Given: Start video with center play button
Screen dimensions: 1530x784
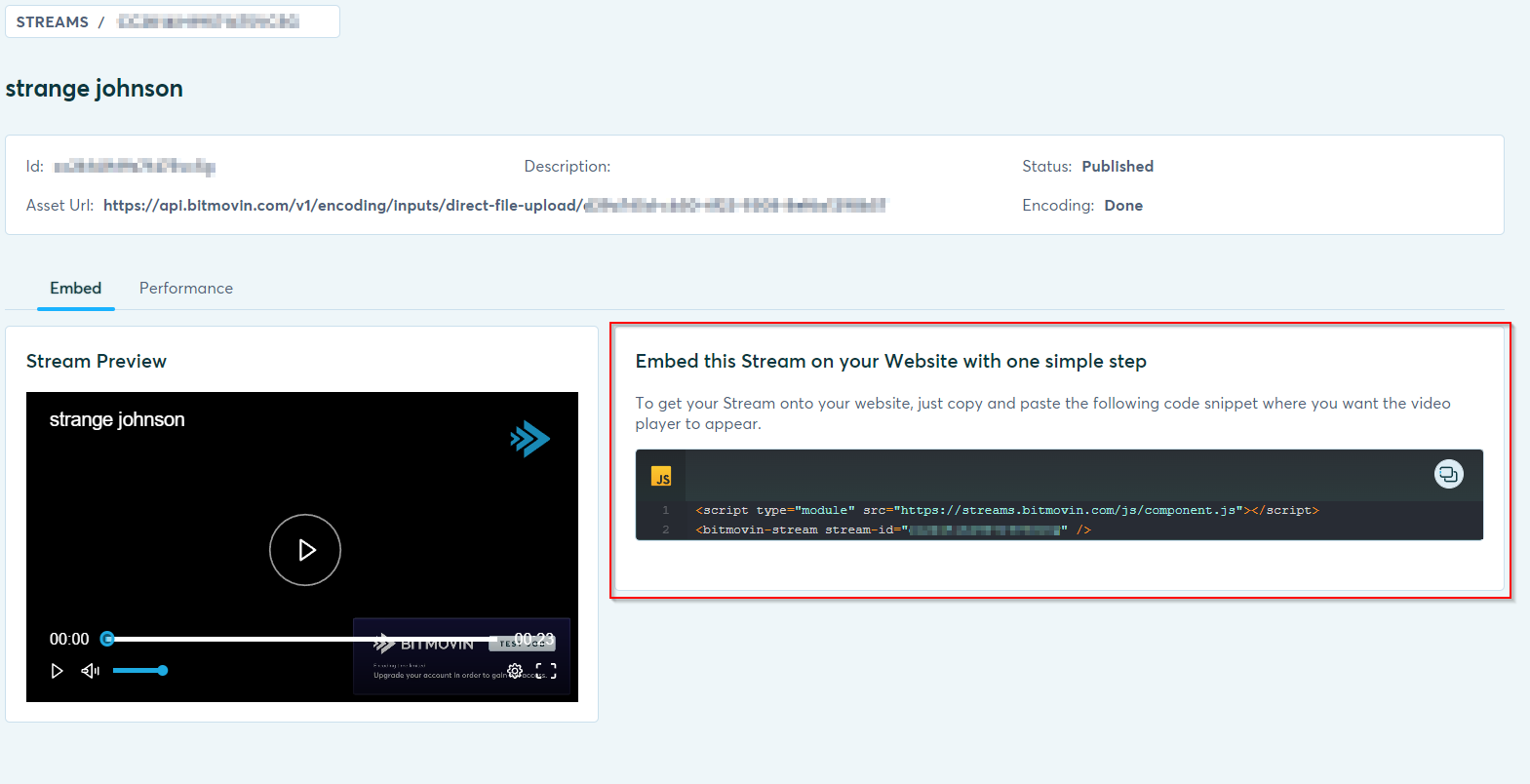Looking at the screenshot, I should tap(305, 550).
